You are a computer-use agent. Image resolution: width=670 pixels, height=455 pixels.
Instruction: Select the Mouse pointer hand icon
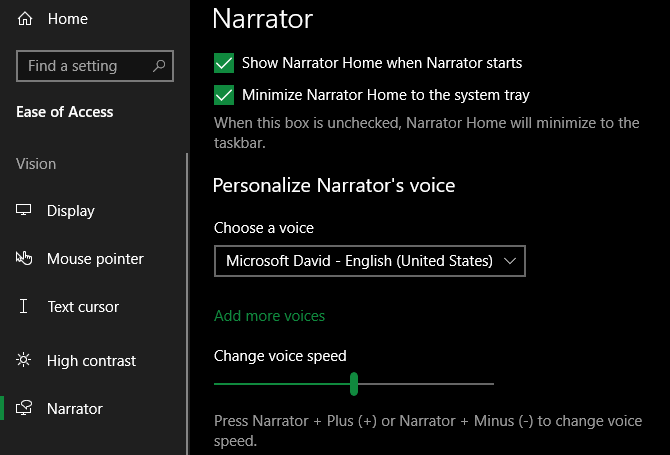(x=24, y=258)
